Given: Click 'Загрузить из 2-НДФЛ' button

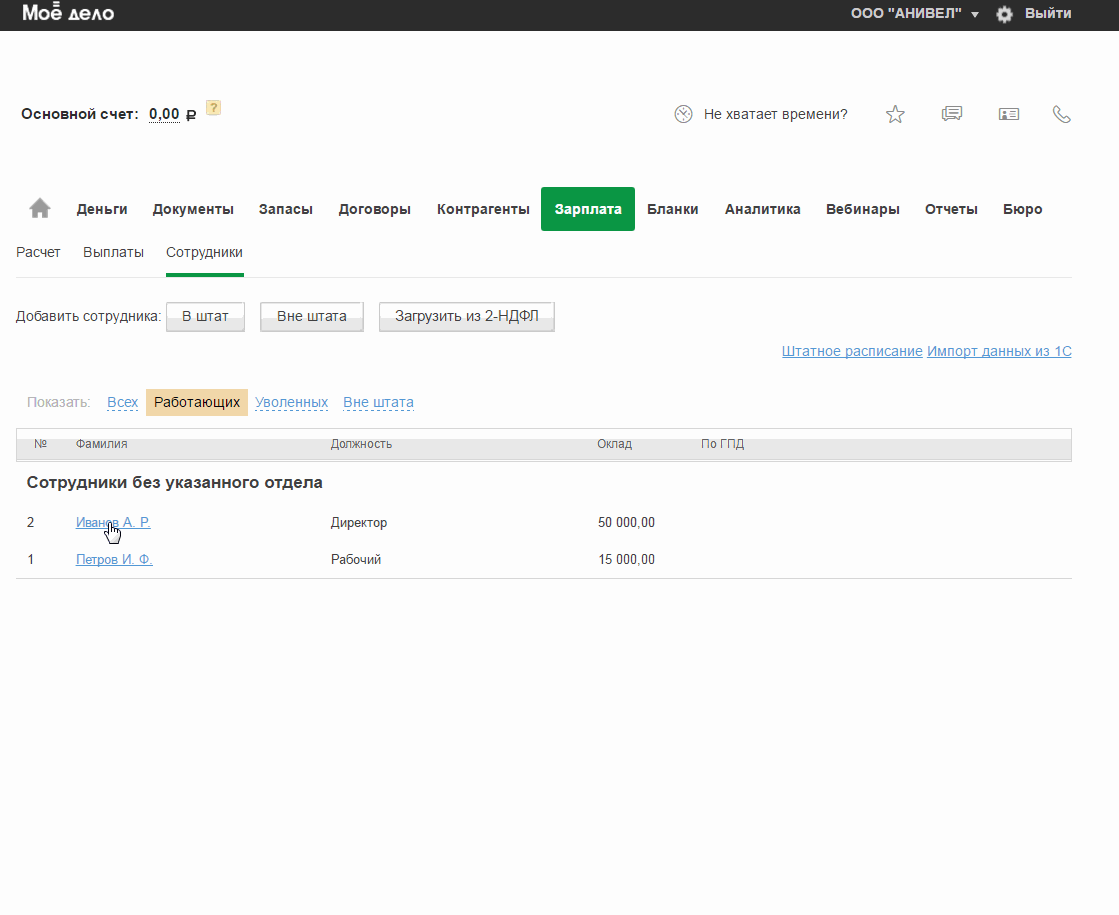Looking at the screenshot, I should pyautogui.click(x=466, y=316).
